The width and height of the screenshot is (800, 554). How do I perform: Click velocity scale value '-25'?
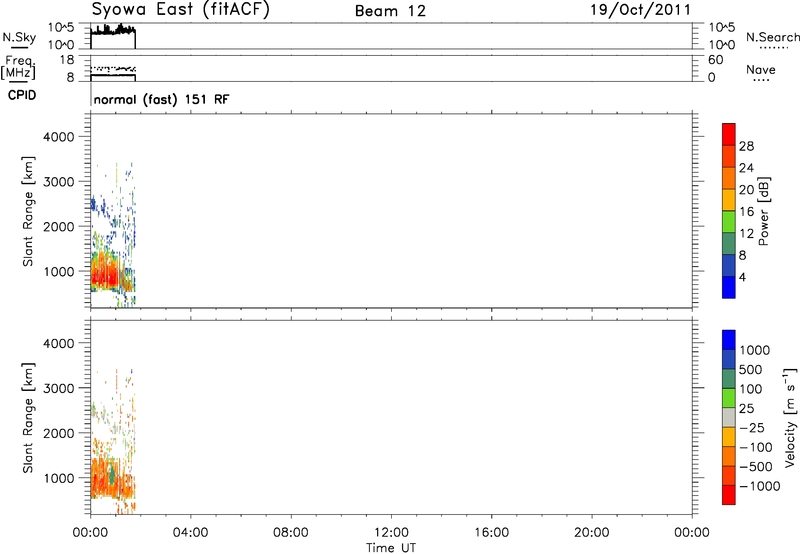752,428
